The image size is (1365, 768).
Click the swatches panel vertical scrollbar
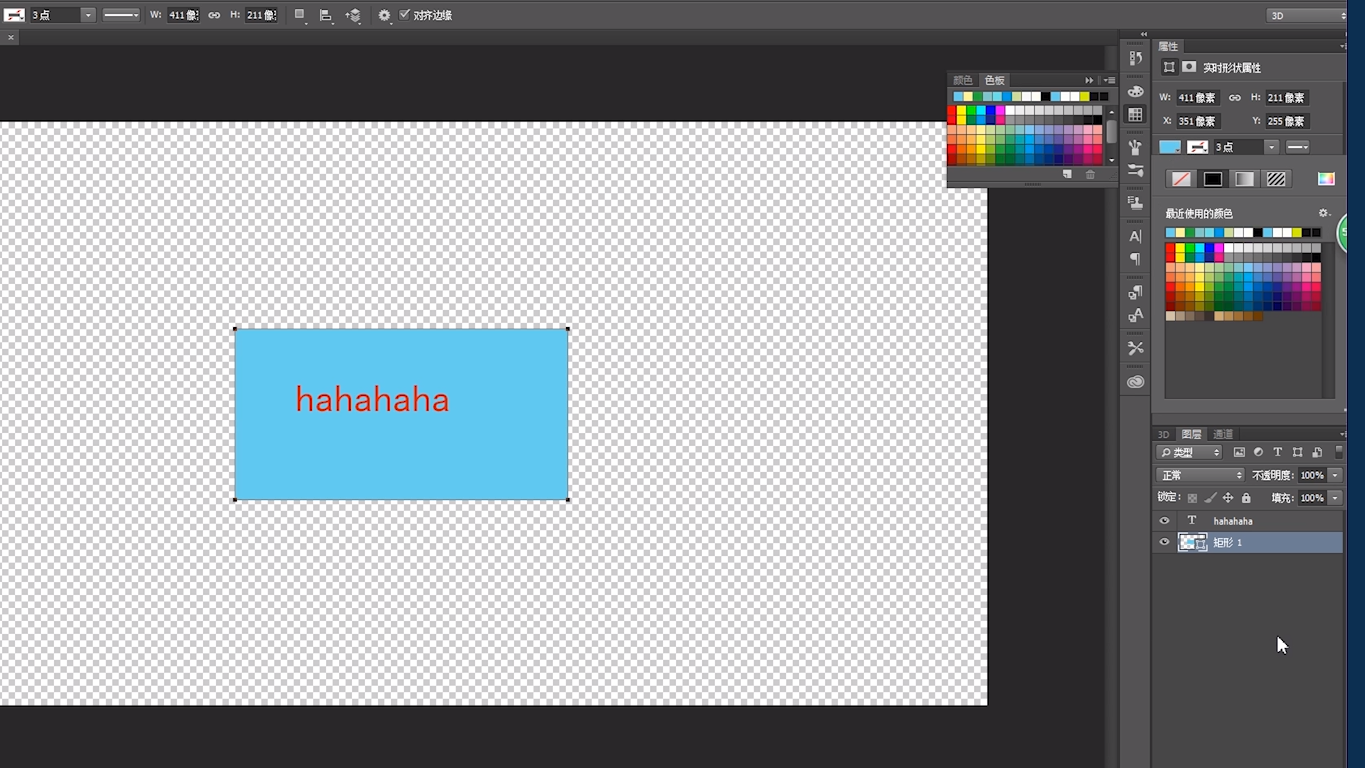1111,130
